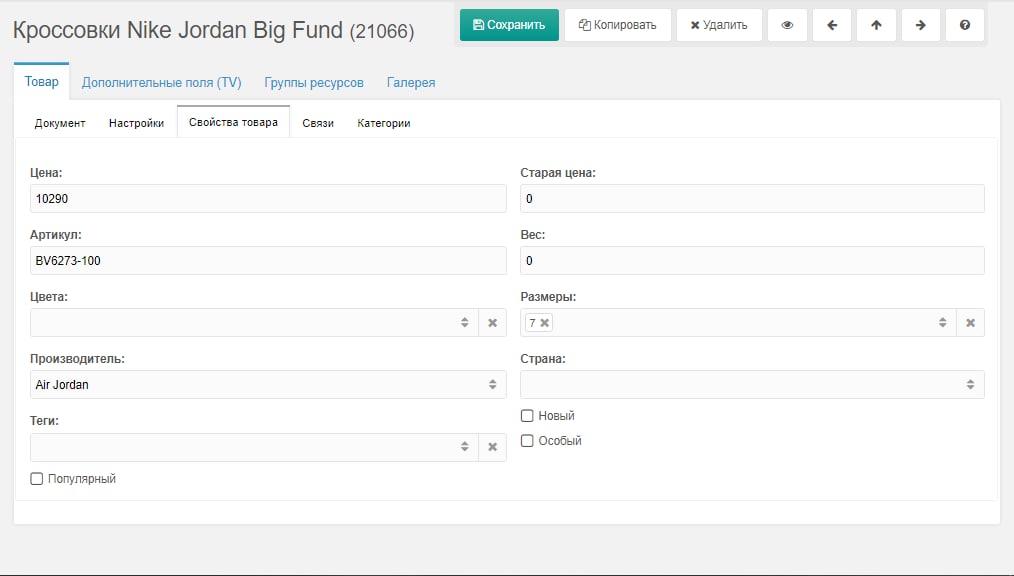Switch to the Документ subtab
1014x576 pixels.
59,123
